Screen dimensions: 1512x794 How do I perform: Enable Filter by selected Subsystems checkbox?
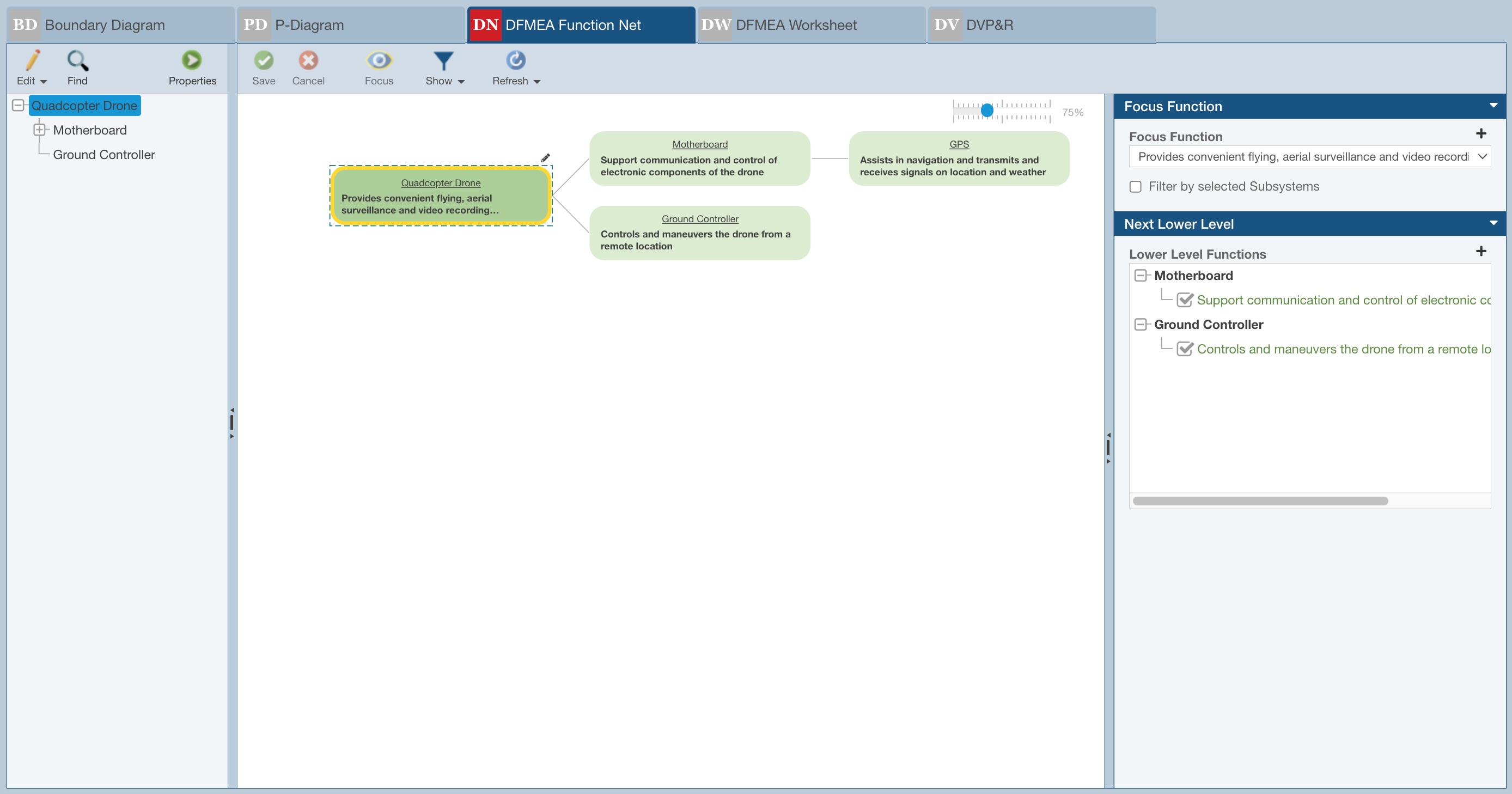(x=1135, y=187)
